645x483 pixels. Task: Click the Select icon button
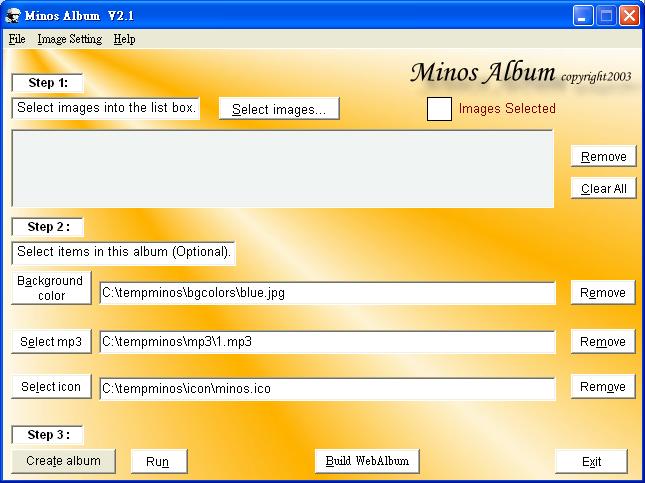(51, 387)
